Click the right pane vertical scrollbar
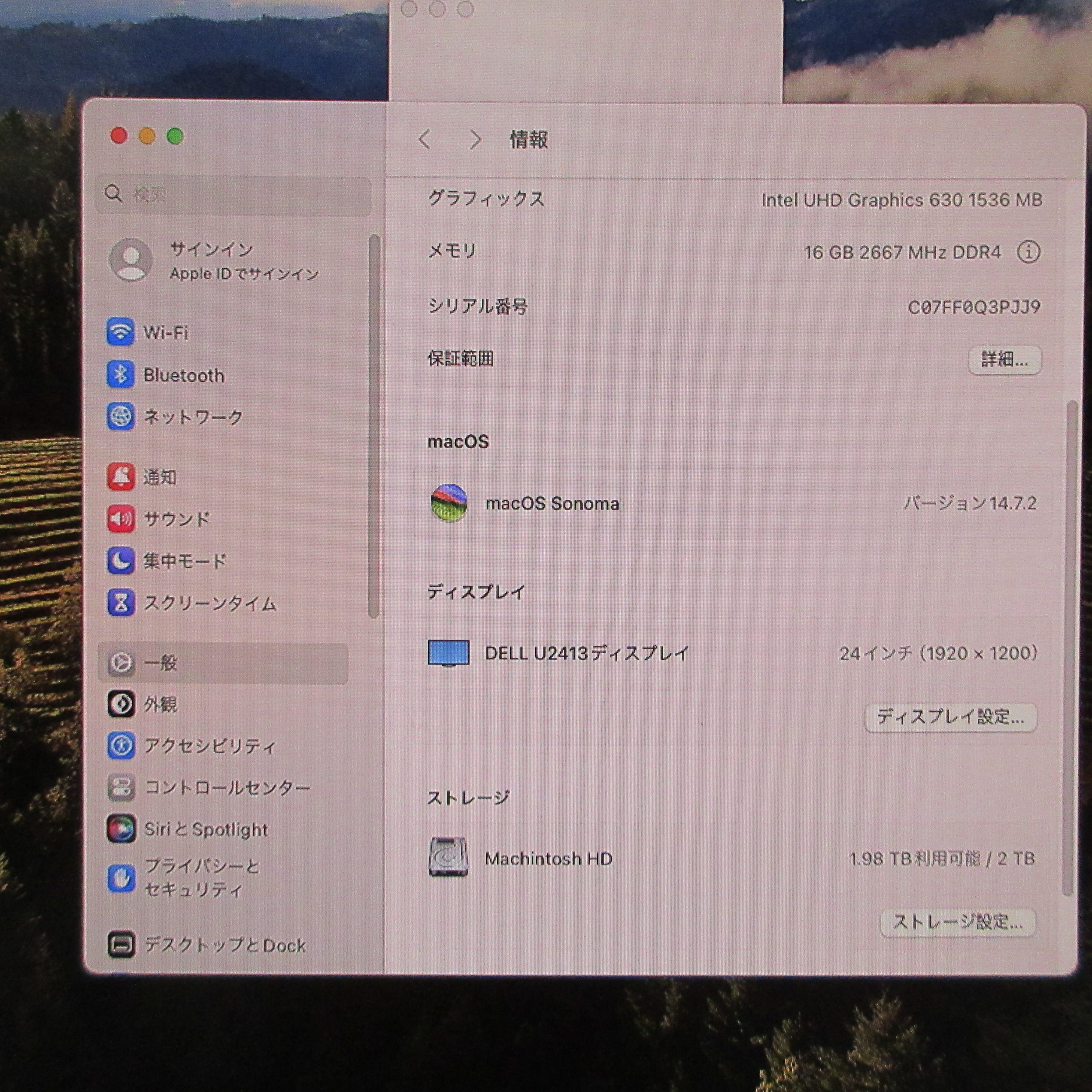Viewport: 1092px width, 1092px height. (x=1070, y=647)
